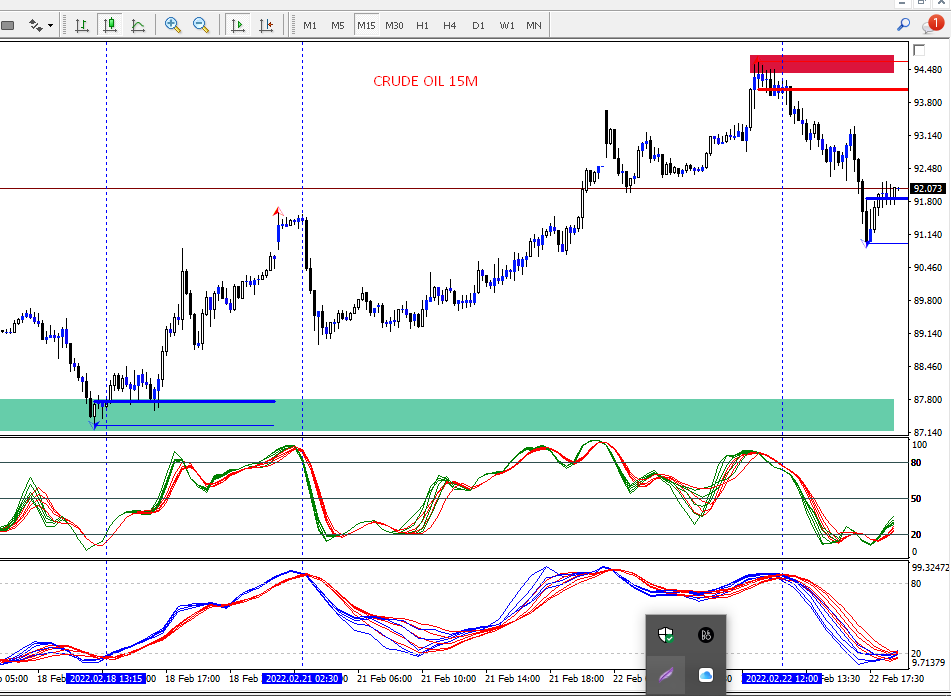The height and width of the screenshot is (696, 951).
Task: Click the 2022.02.18 13:15 date marker
Action: [x=106, y=678]
